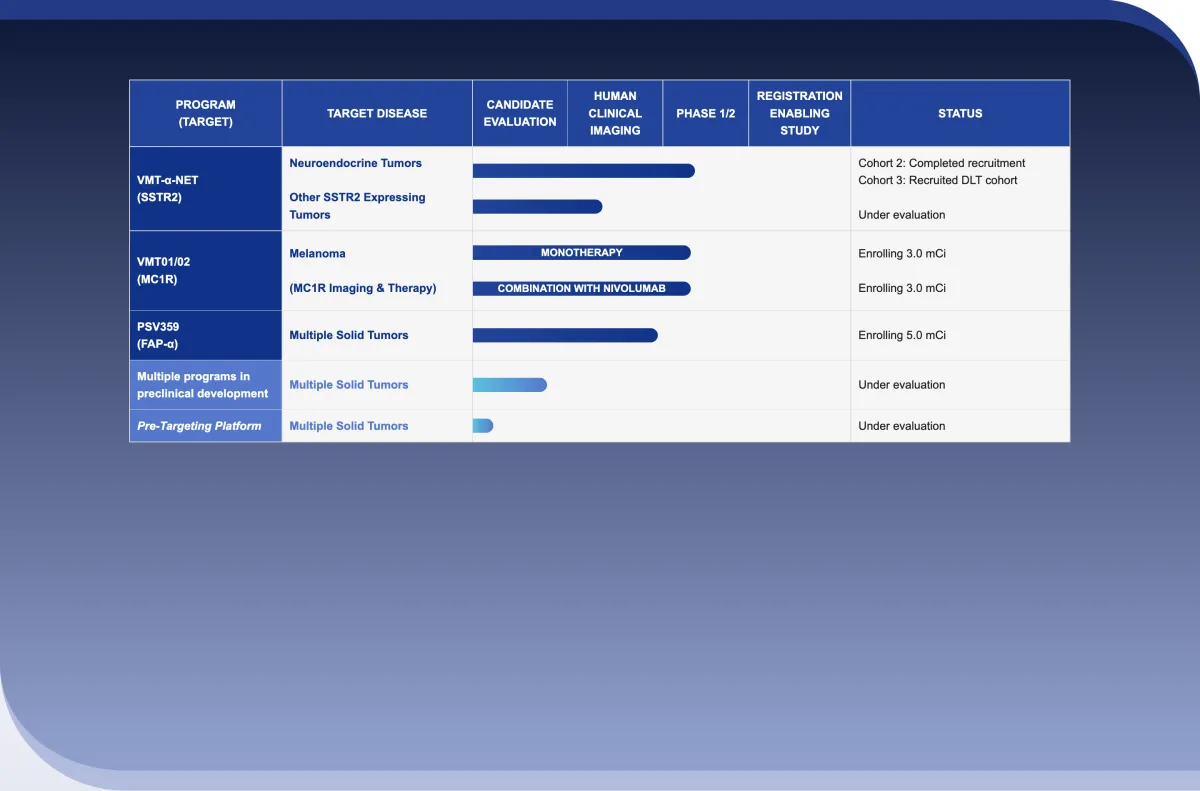Click the CANDIDATE EVALUATION header cell

pyautogui.click(x=520, y=113)
